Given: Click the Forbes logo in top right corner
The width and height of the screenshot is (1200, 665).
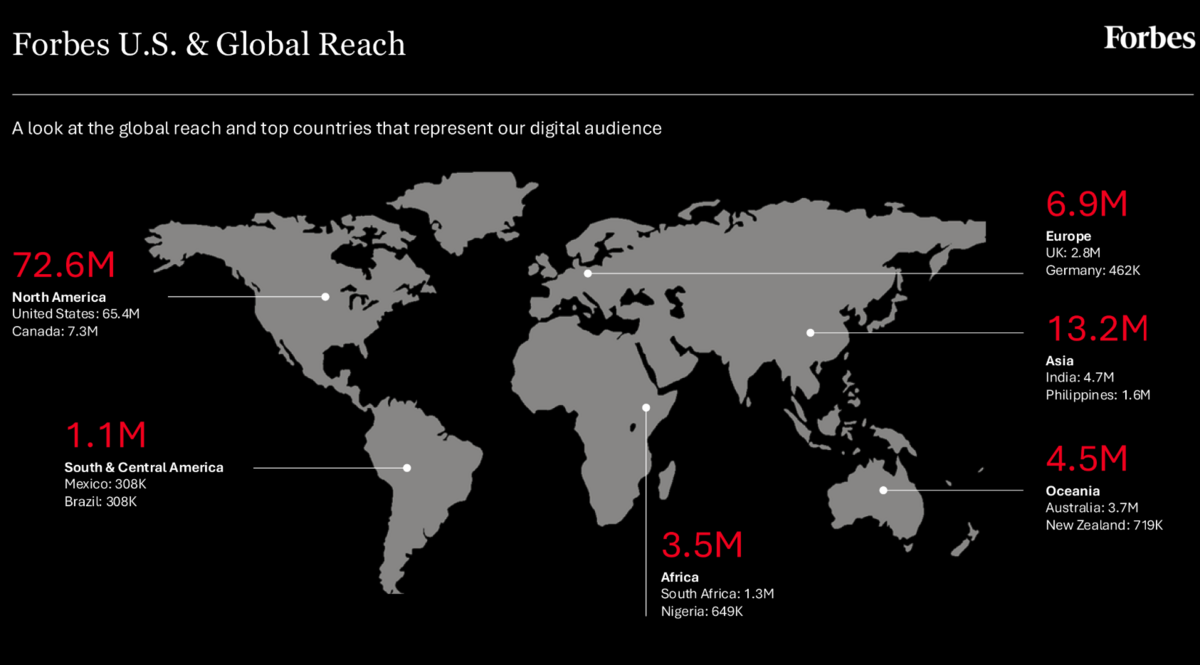Looking at the screenshot, I should 1147,39.
